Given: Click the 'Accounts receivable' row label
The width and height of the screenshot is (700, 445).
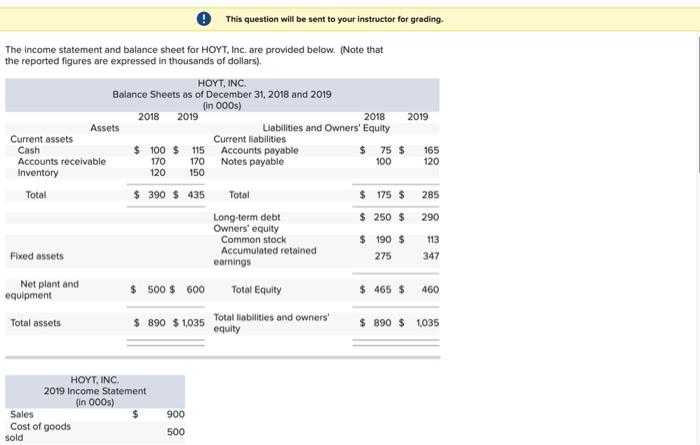Looking at the screenshot, I should coord(62,162).
